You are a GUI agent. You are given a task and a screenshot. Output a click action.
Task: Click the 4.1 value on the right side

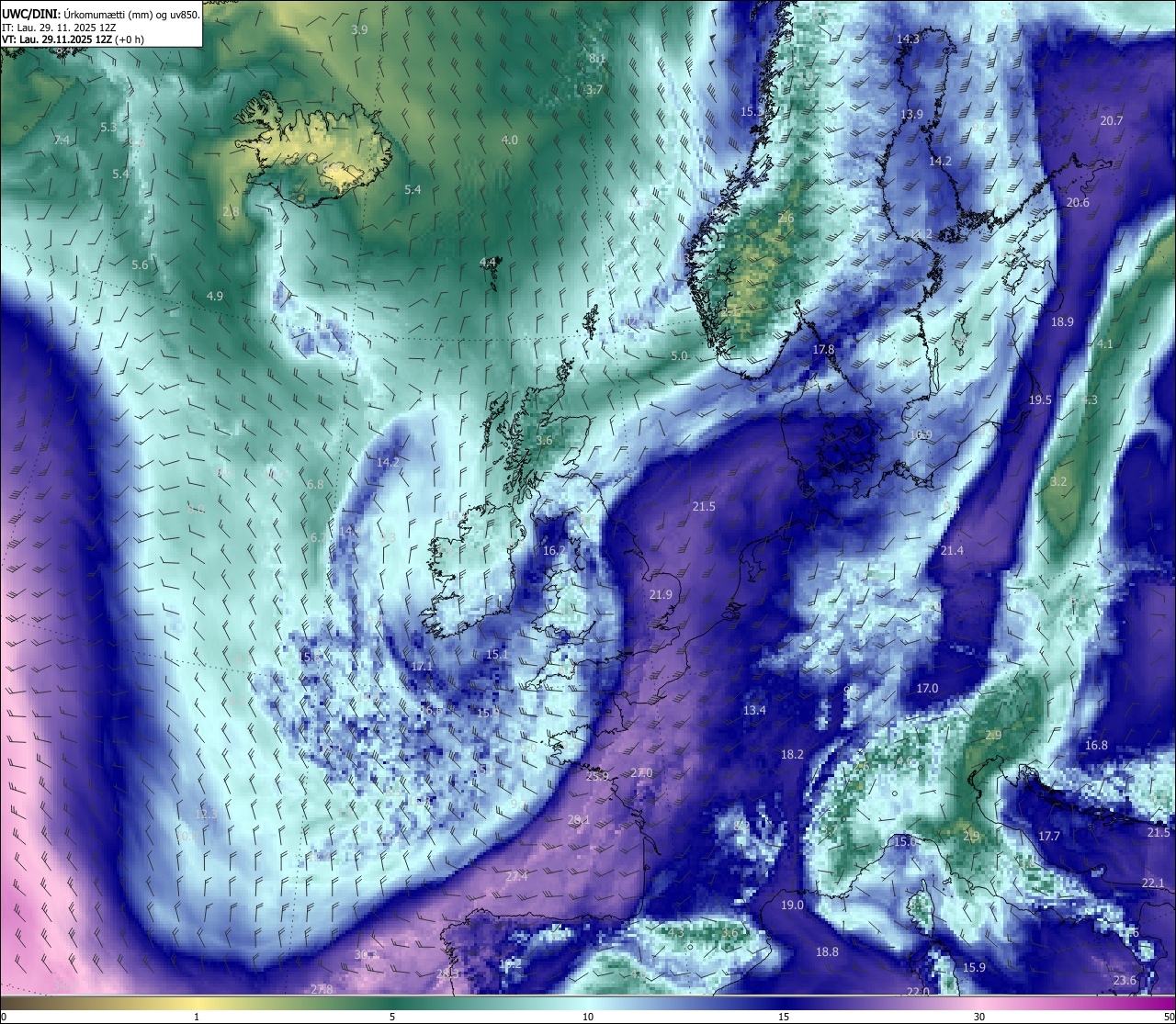tap(1105, 343)
